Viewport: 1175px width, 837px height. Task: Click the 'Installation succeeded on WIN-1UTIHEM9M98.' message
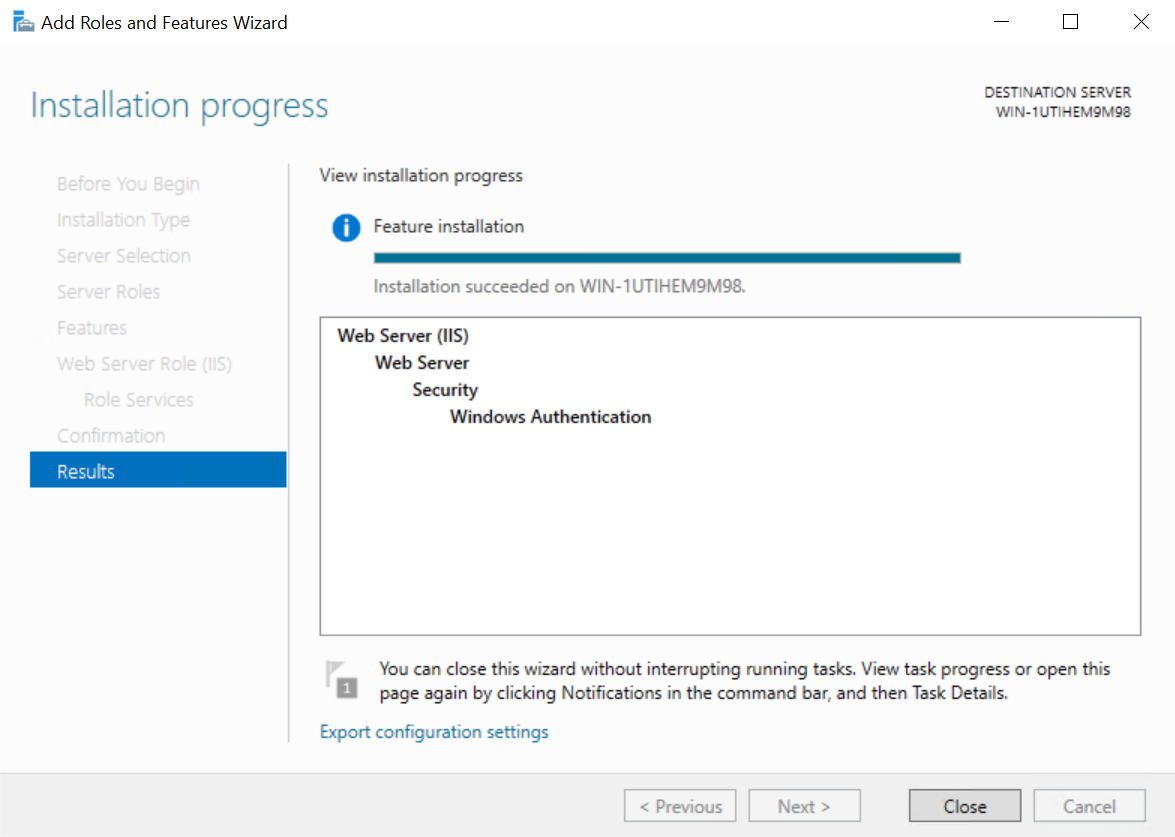pyautogui.click(x=560, y=286)
